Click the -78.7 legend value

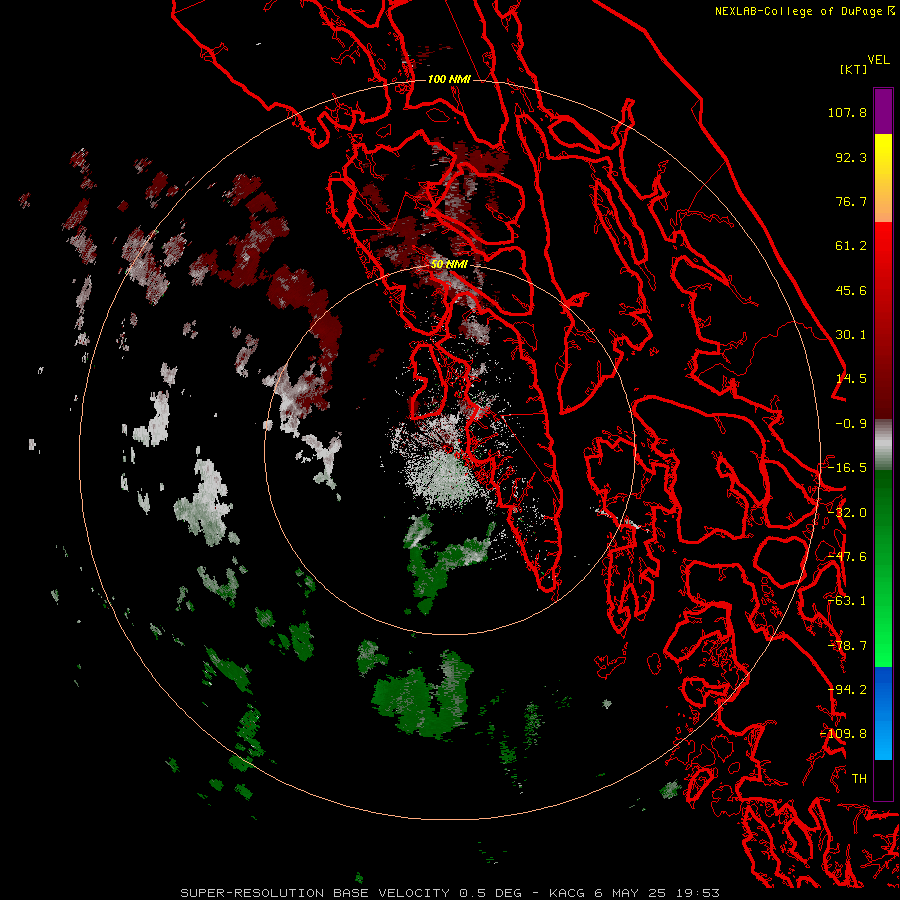[847, 646]
